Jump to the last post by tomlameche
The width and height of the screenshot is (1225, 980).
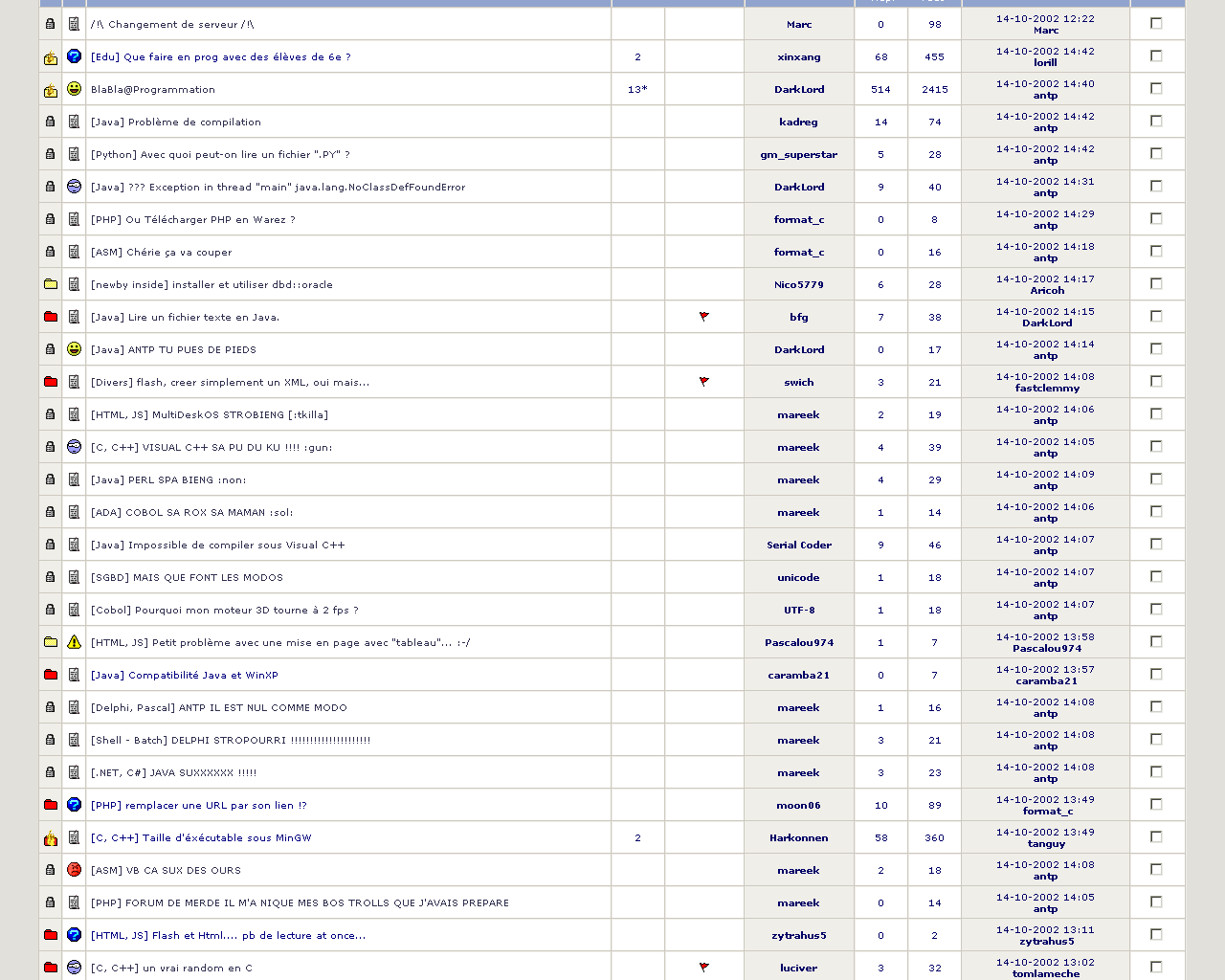point(1045,973)
